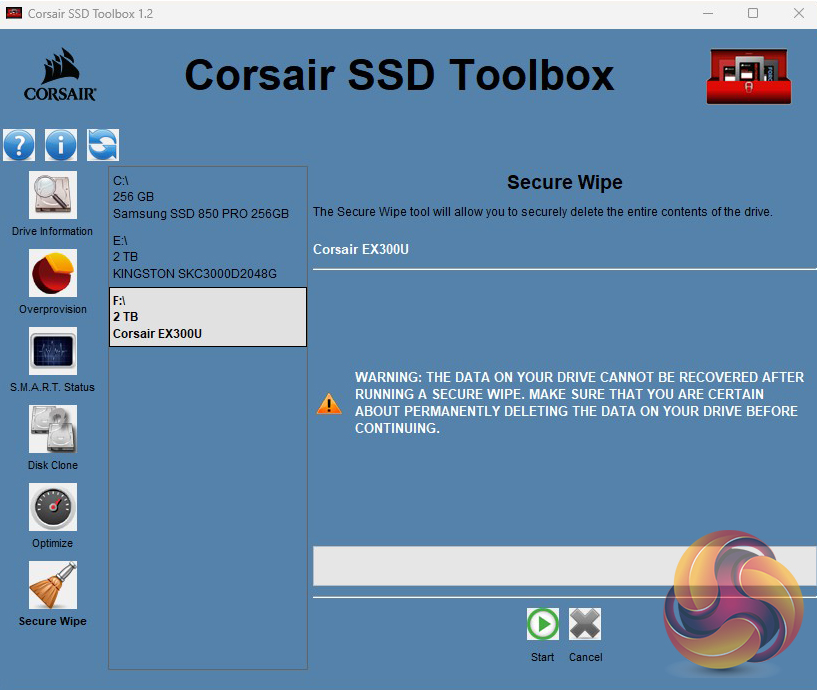This screenshot has height=690, width=817.
Task: Minimize the Corsair SSD Toolbox window
Action: coord(706,14)
